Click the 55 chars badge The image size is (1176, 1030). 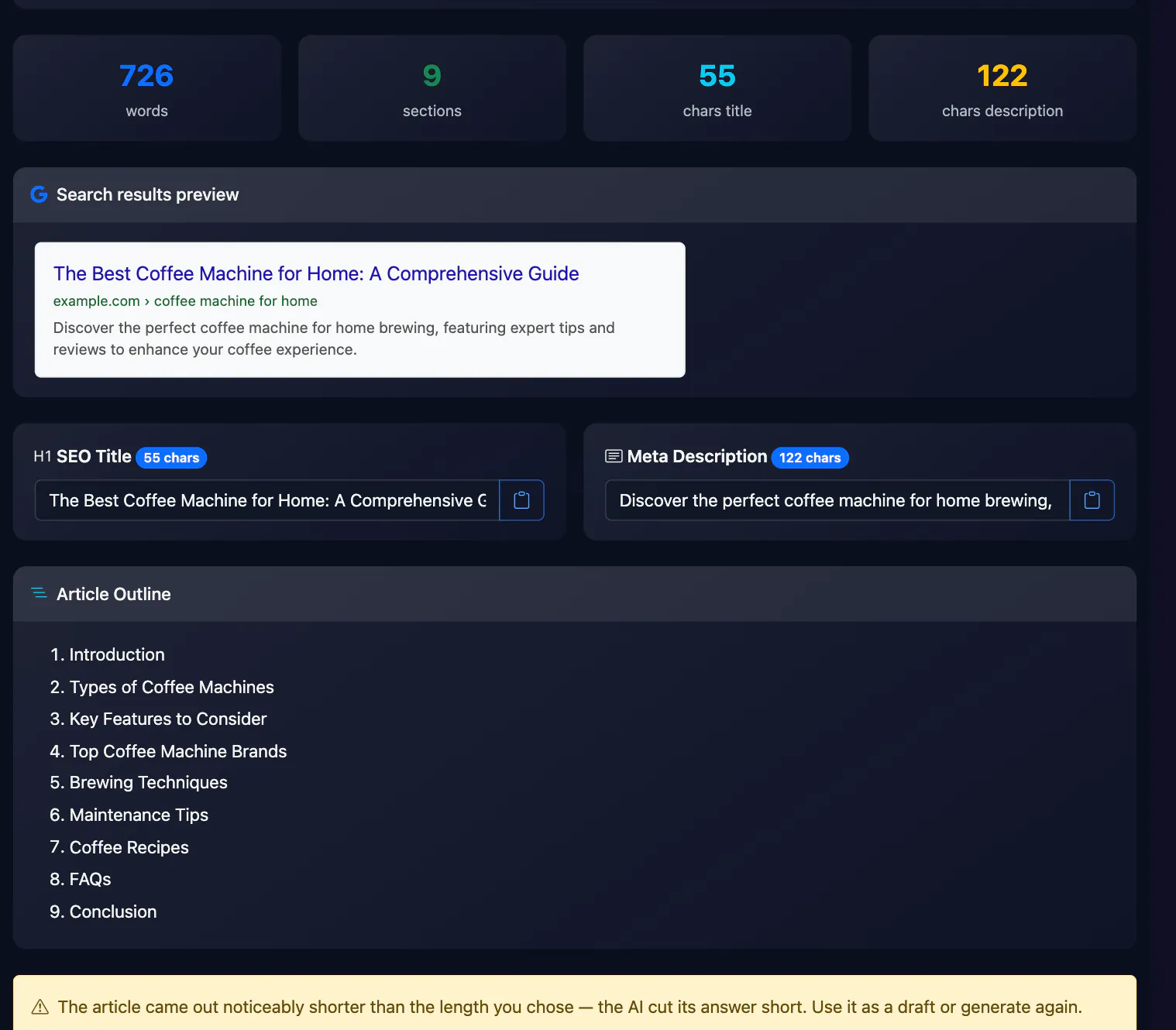pos(171,458)
